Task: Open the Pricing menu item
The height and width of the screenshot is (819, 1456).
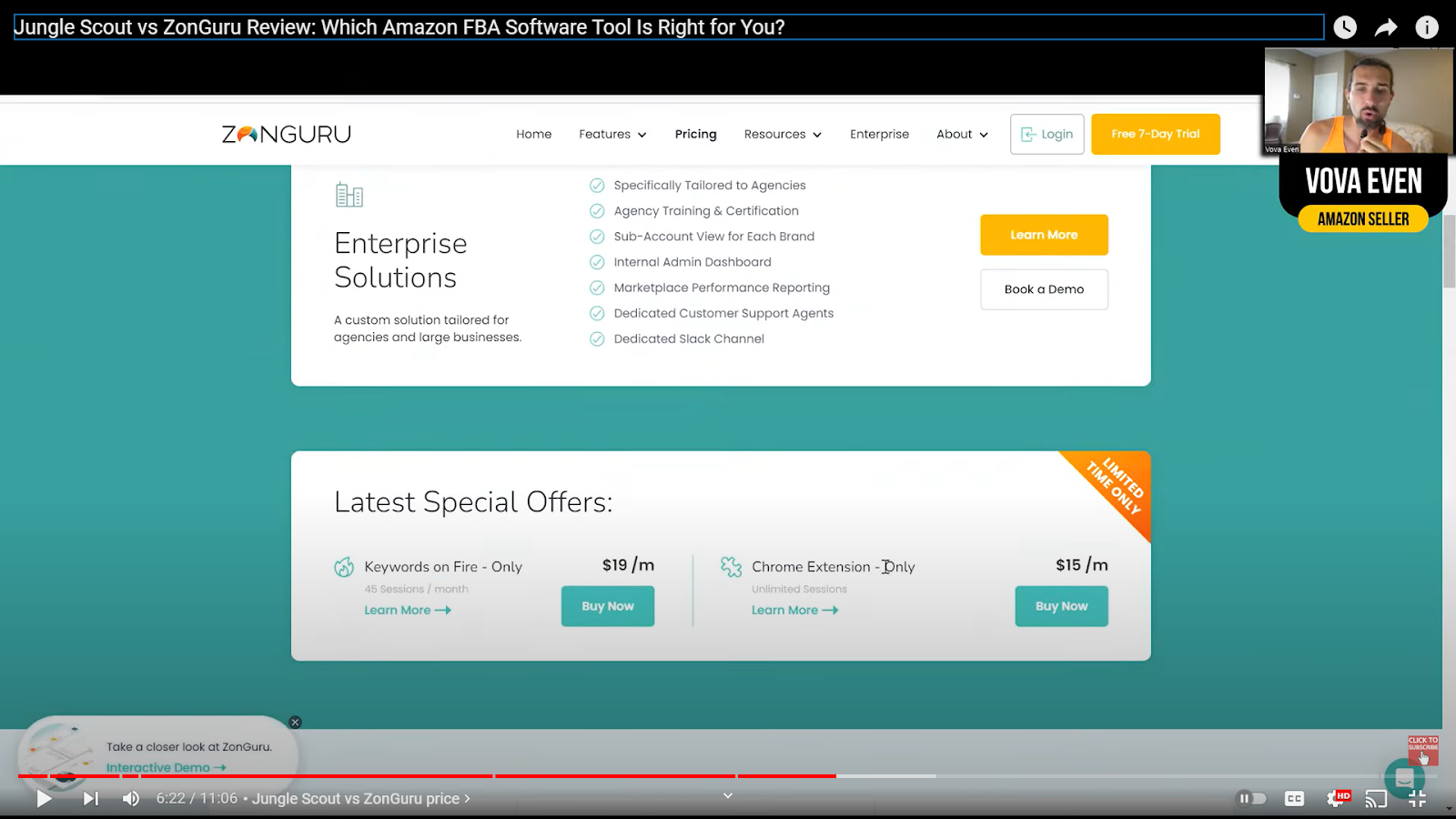Action: [696, 134]
